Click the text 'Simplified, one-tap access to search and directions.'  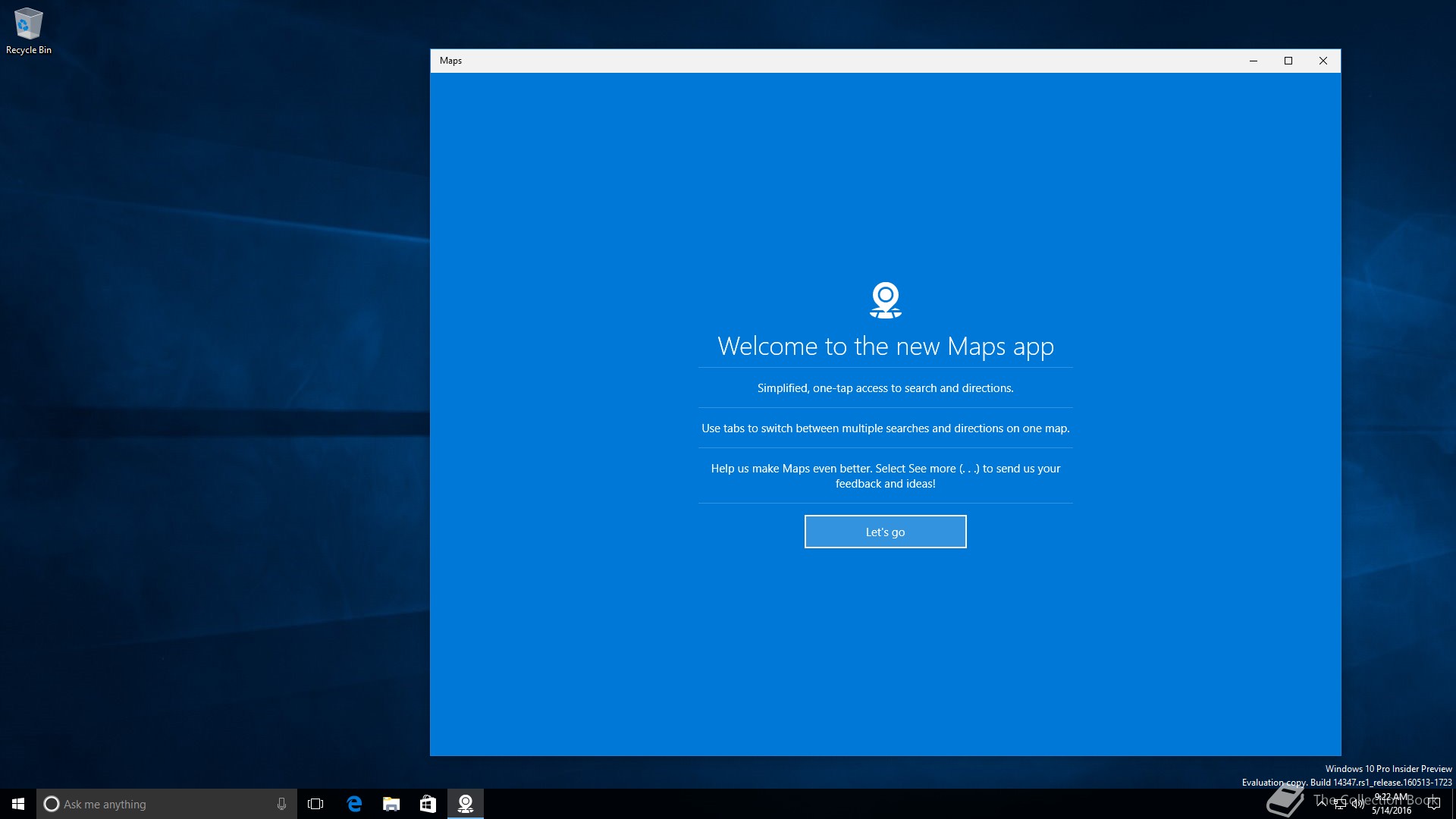[x=886, y=388]
